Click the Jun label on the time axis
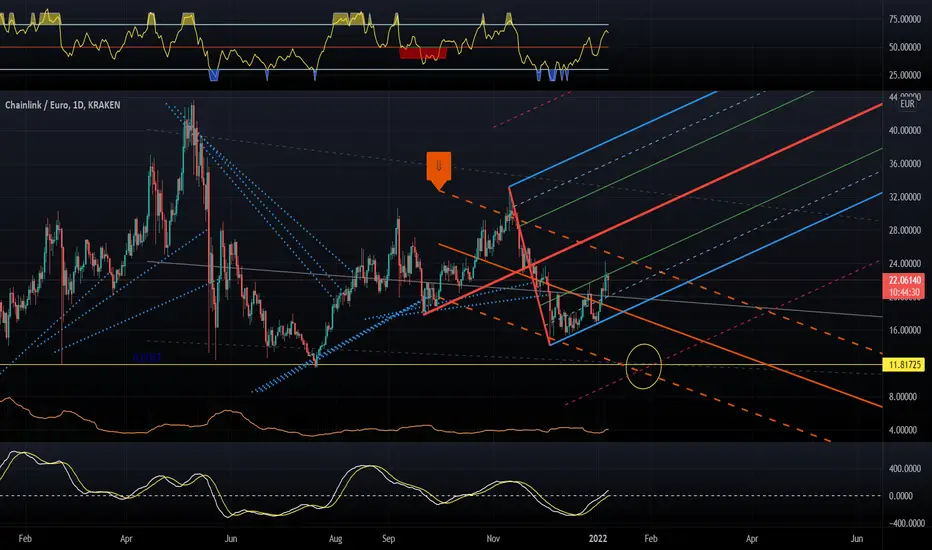Image resolution: width=932 pixels, height=550 pixels. click(231, 539)
